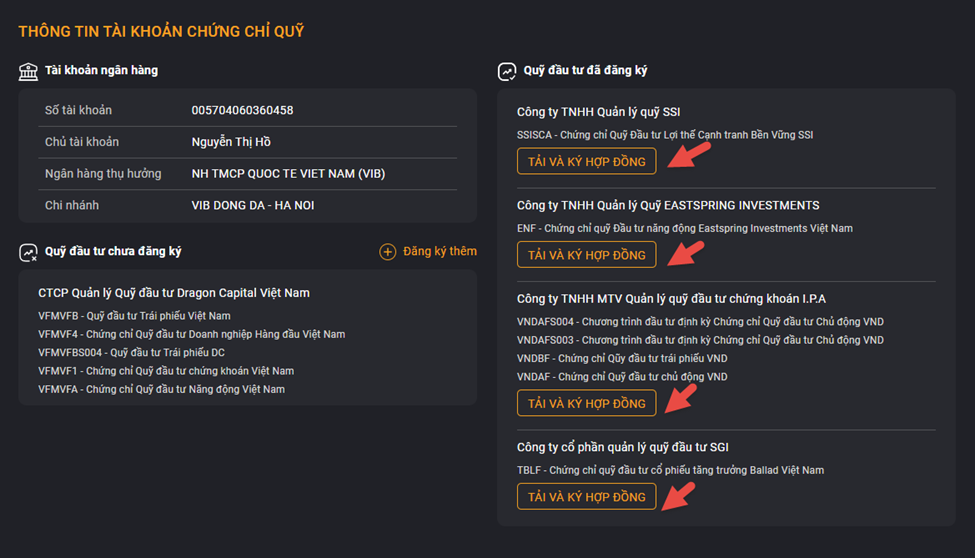Download and sign contract for SSI fund
This screenshot has height=558, width=975.
pyautogui.click(x=586, y=161)
